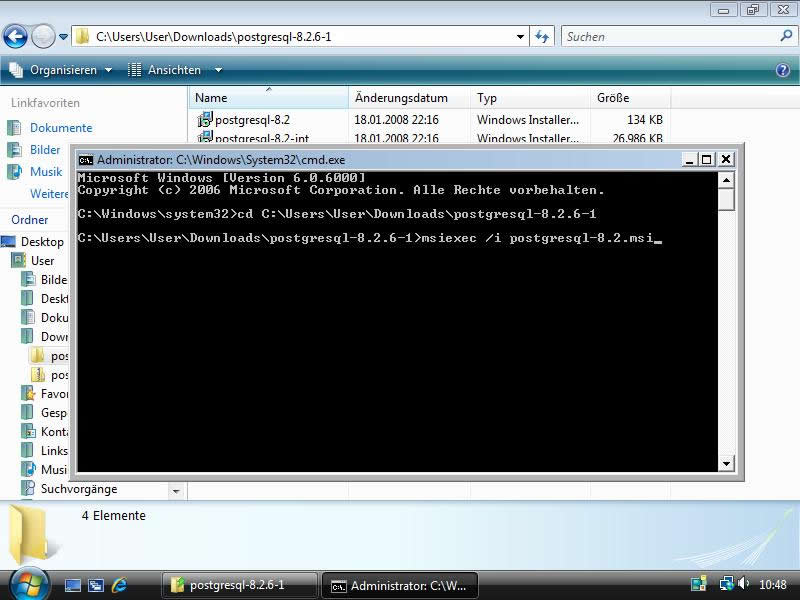
Task: Focus the Suchen search box
Action: [x=671, y=37]
